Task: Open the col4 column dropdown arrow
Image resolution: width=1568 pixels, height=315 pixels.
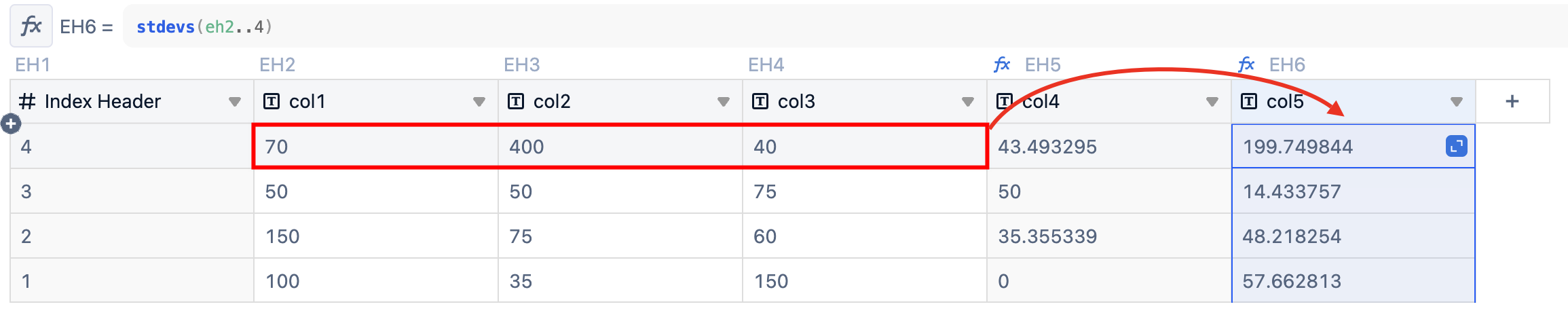Action: (x=1212, y=102)
